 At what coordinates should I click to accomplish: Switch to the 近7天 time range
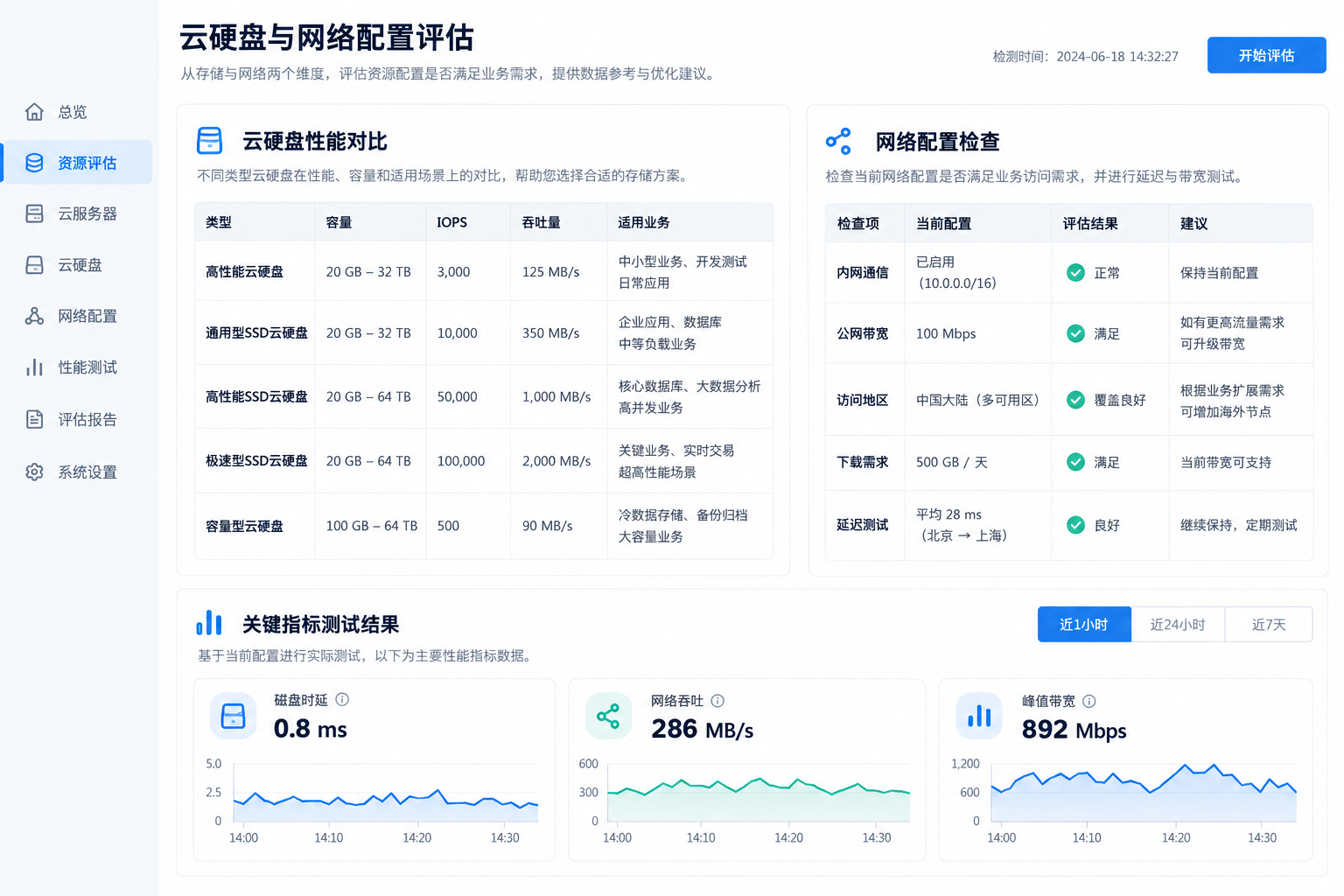click(x=1269, y=624)
